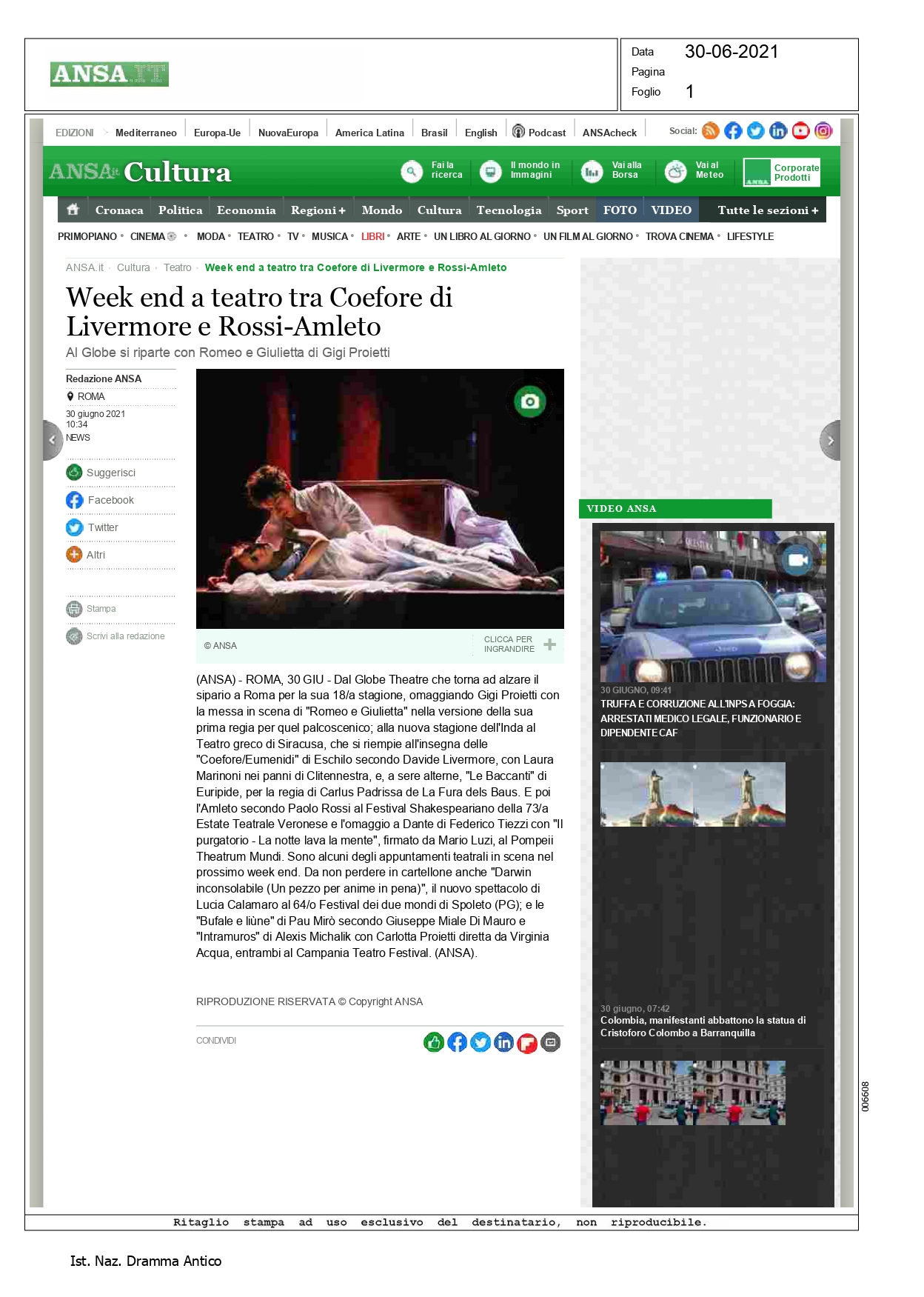924x1297 pixels.
Task: Open the America Latina edition link
Action: coord(369,133)
